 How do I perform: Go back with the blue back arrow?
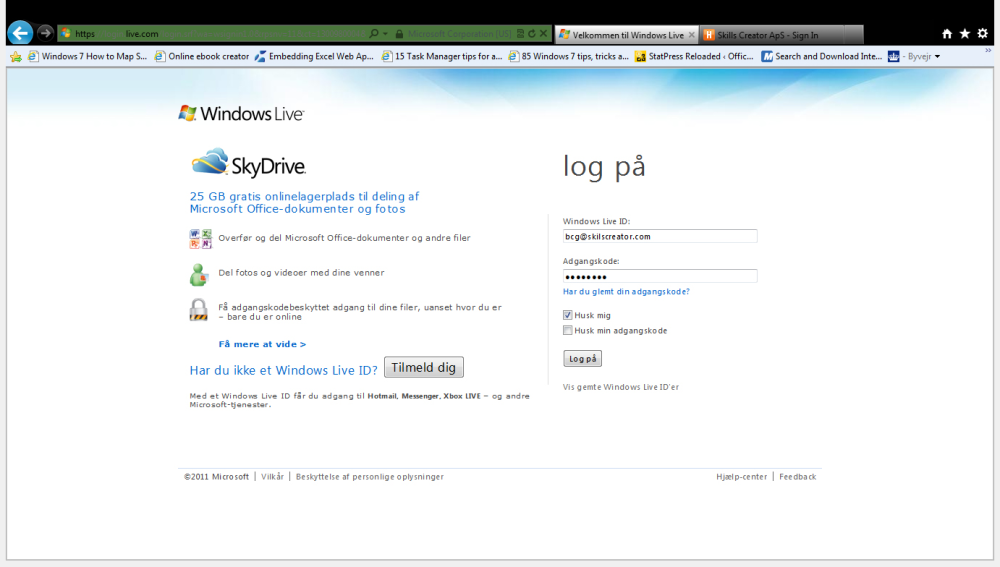(20, 33)
